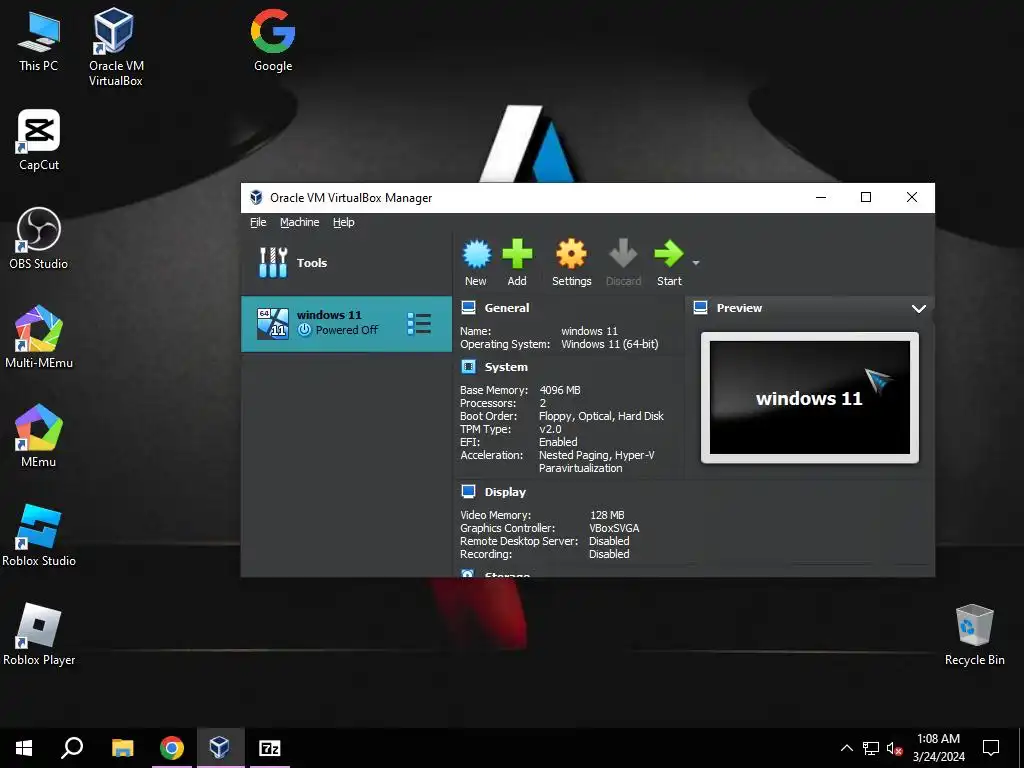Click the taskbar search magnifier
Viewport: 1024px width, 768px height.
tap(72, 748)
